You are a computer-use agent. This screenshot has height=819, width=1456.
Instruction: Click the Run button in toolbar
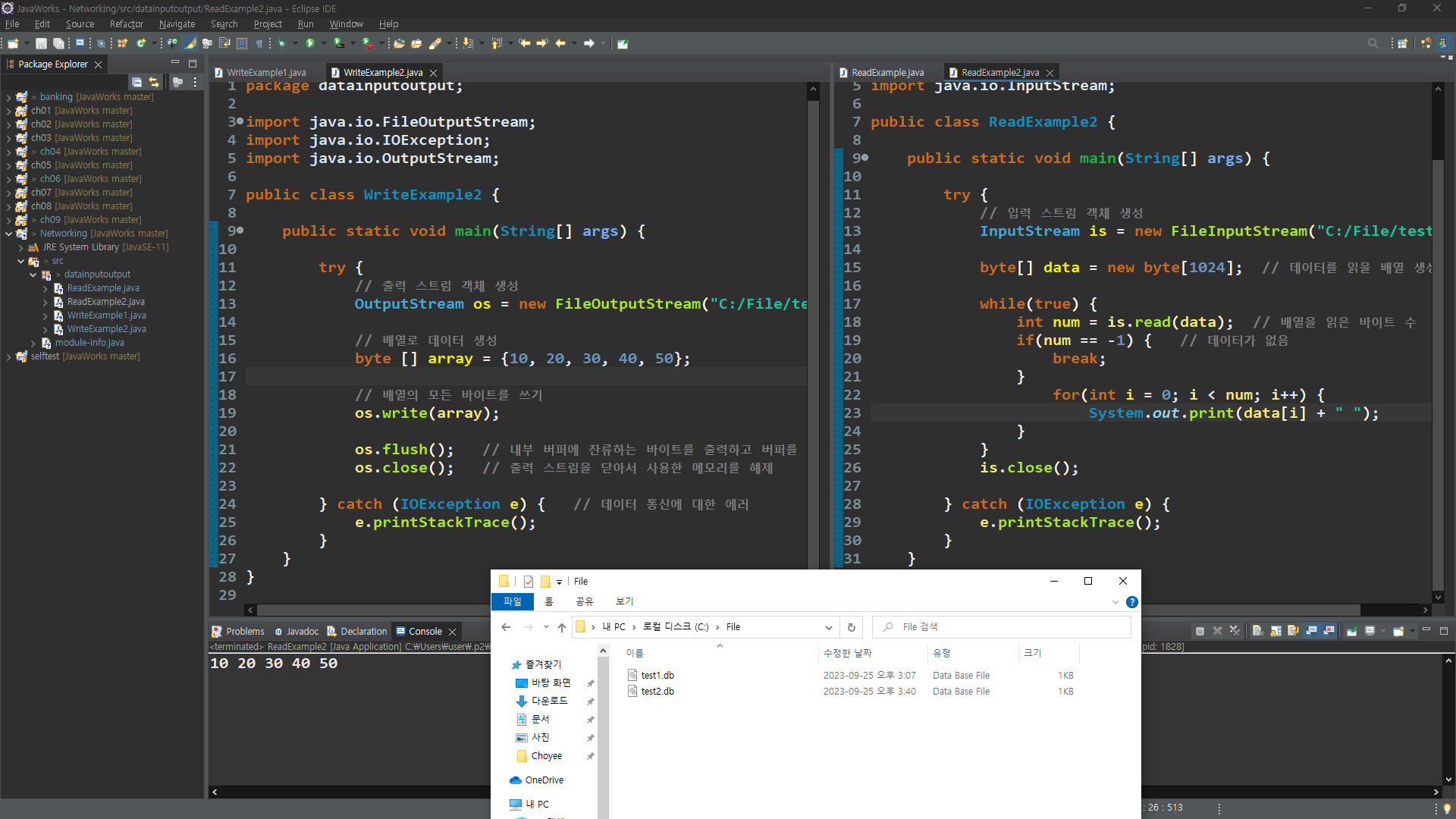pyautogui.click(x=310, y=44)
